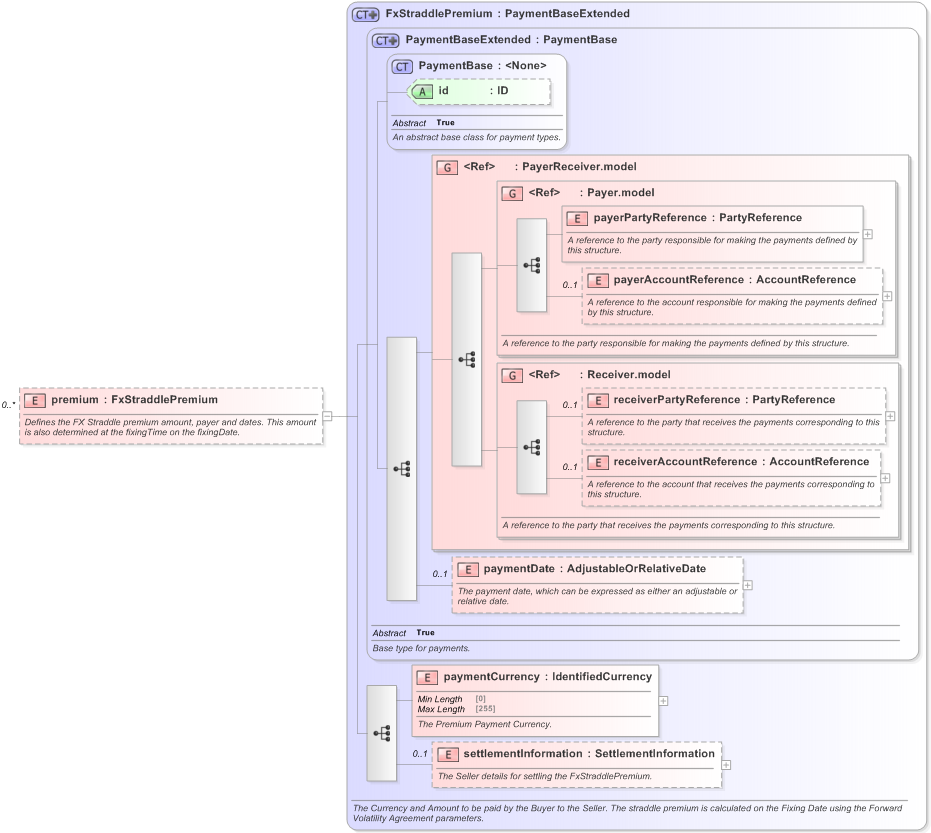Select 'premium : FxStraddlePremium' label
Image resolution: width=931 pixels, height=833 pixels.
pos(134,400)
